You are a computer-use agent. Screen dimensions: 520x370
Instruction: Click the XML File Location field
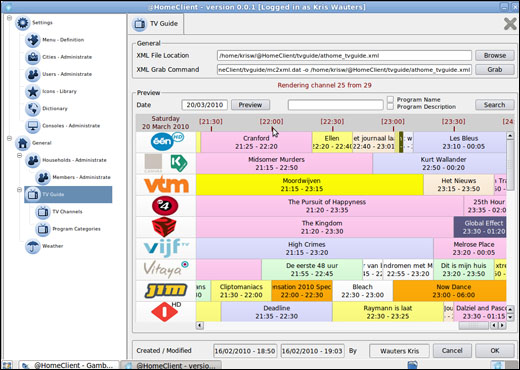pyautogui.click(x=344, y=56)
